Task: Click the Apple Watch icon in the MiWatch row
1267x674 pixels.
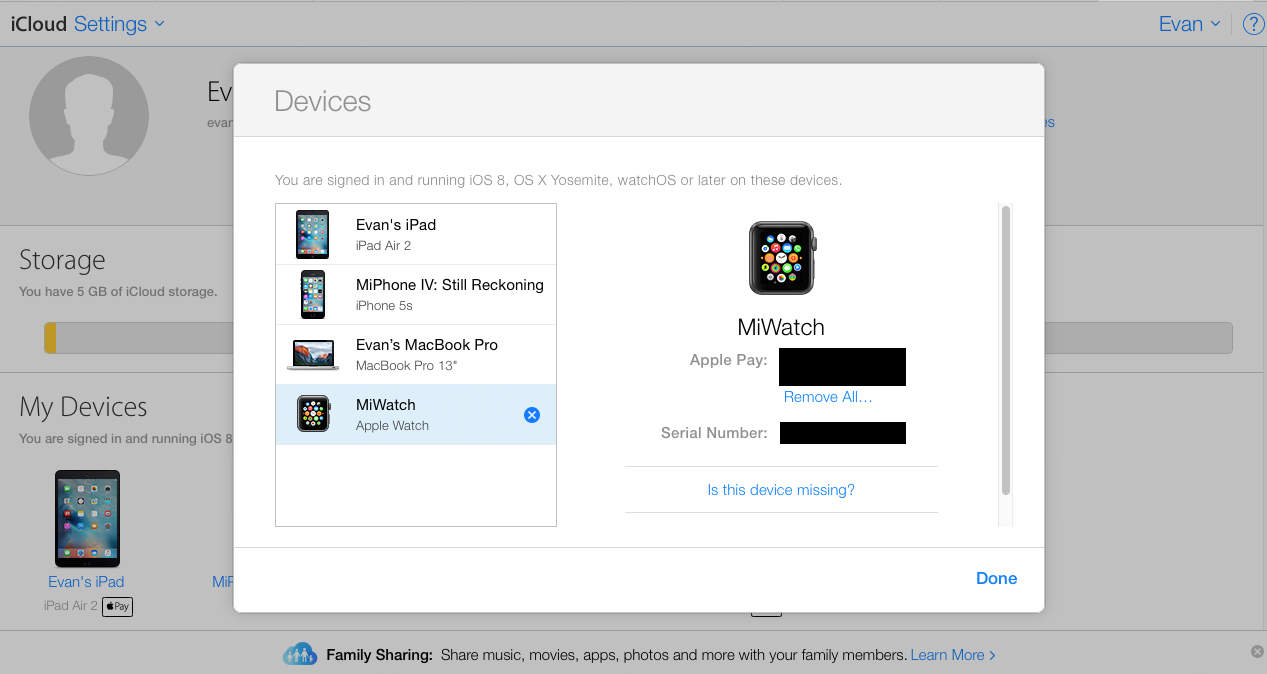Action: coord(313,414)
